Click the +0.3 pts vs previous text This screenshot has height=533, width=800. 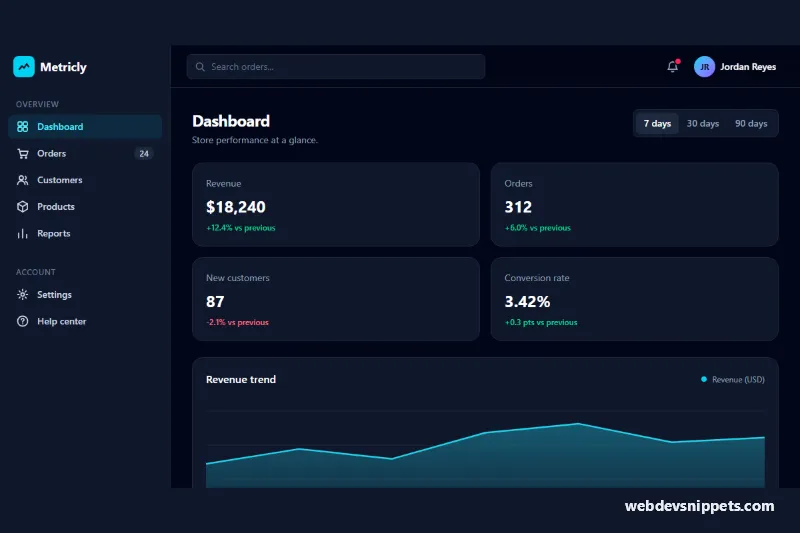pyautogui.click(x=541, y=322)
